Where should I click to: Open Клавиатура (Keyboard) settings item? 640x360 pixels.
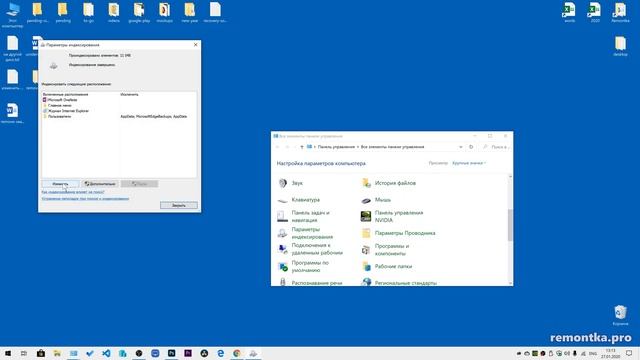tap(299, 200)
